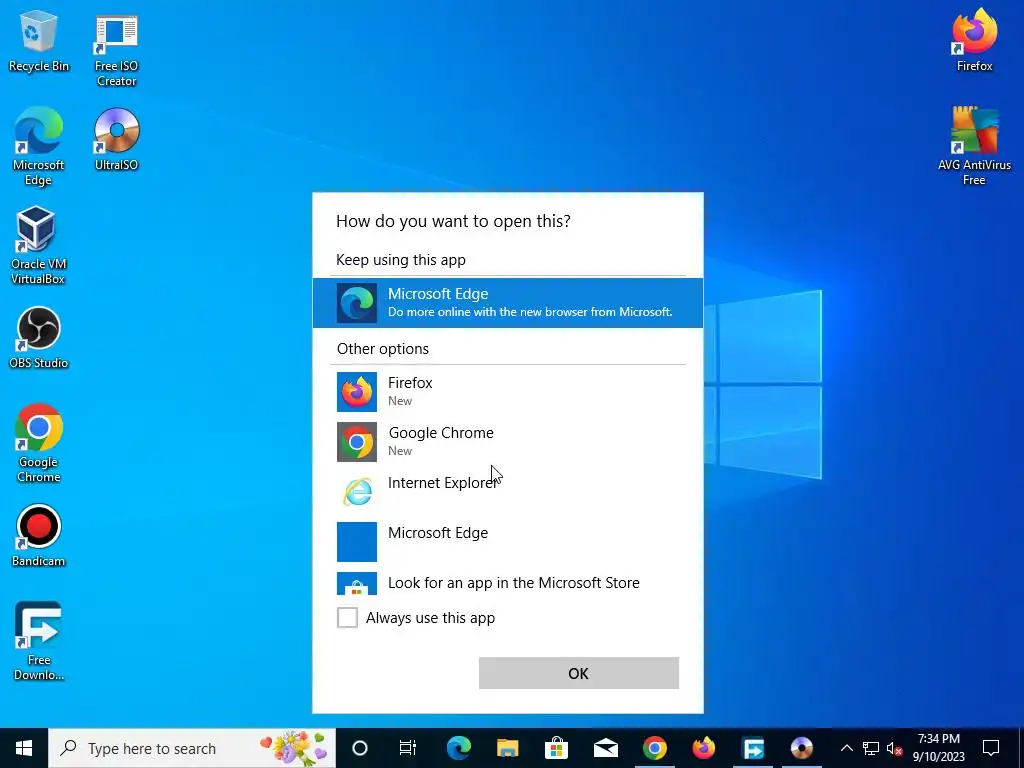
Task: Select the UltraISO desktop shortcut
Action: 116,139
